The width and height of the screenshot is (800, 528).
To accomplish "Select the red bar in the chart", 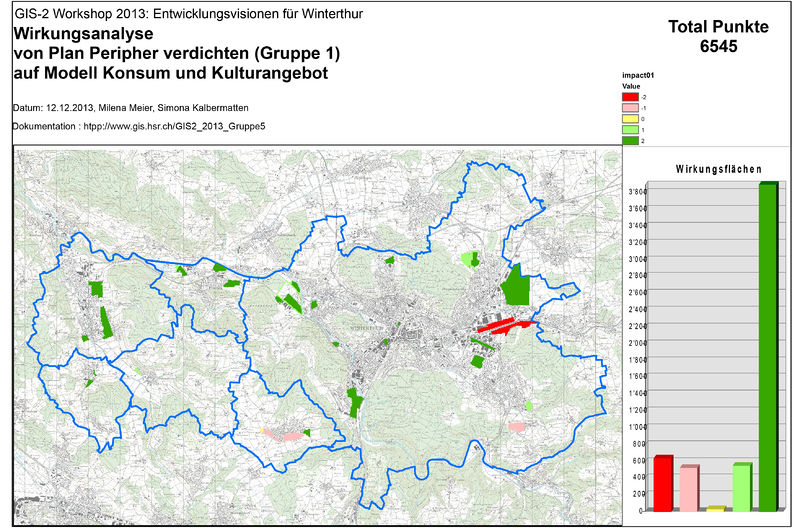I will coord(662,483).
